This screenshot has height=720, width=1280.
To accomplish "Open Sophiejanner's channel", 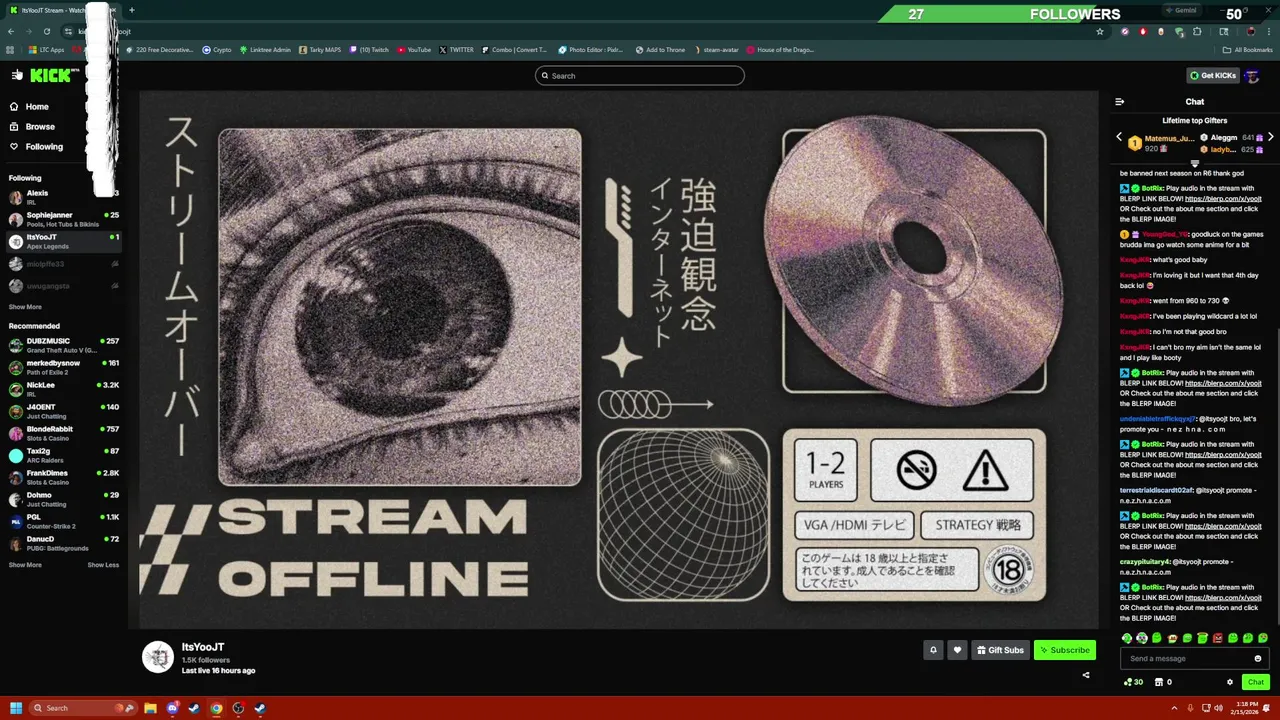I will (63, 219).
